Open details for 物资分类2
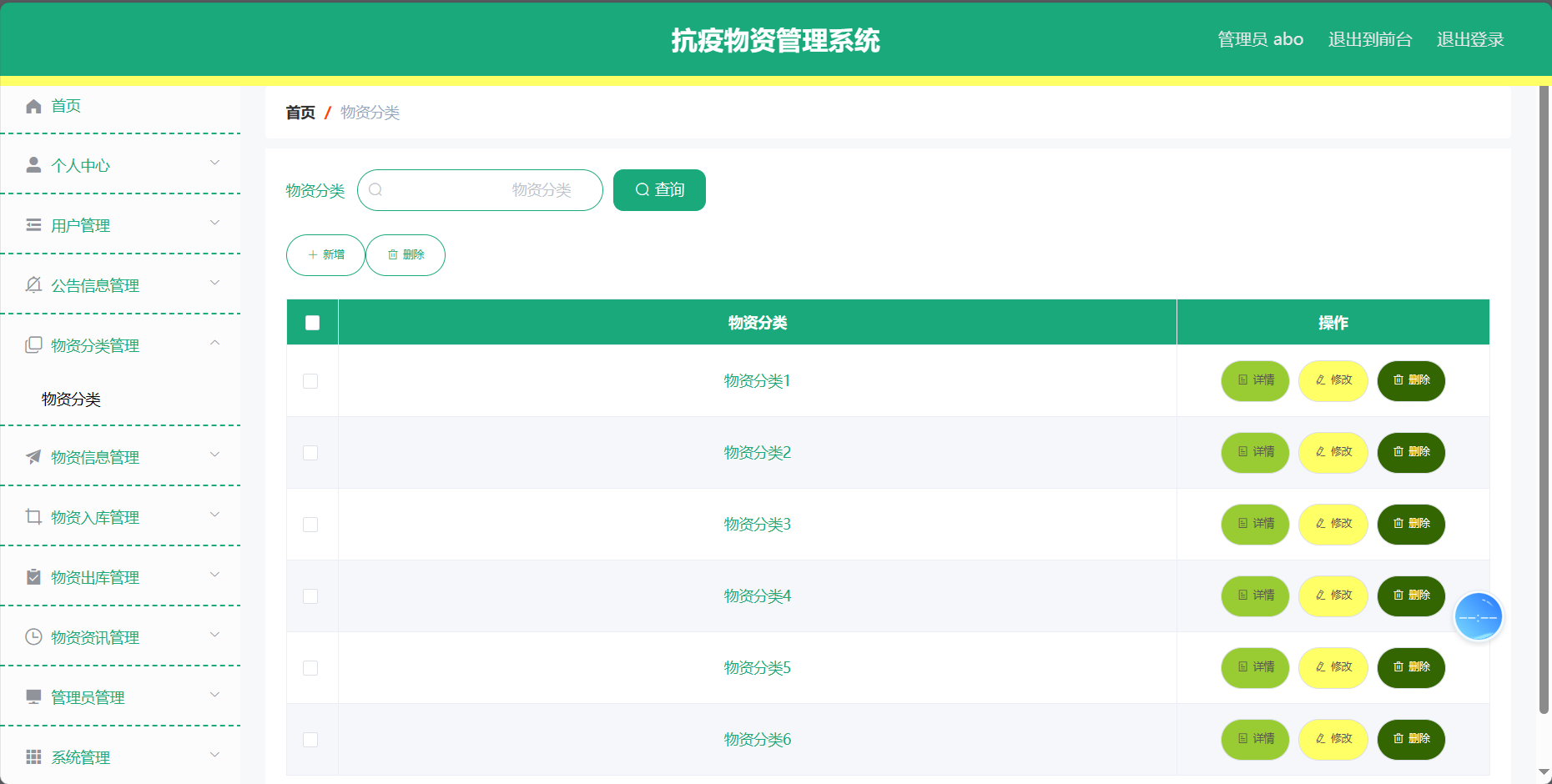This screenshot has height=784, width=1552. 1255,452
